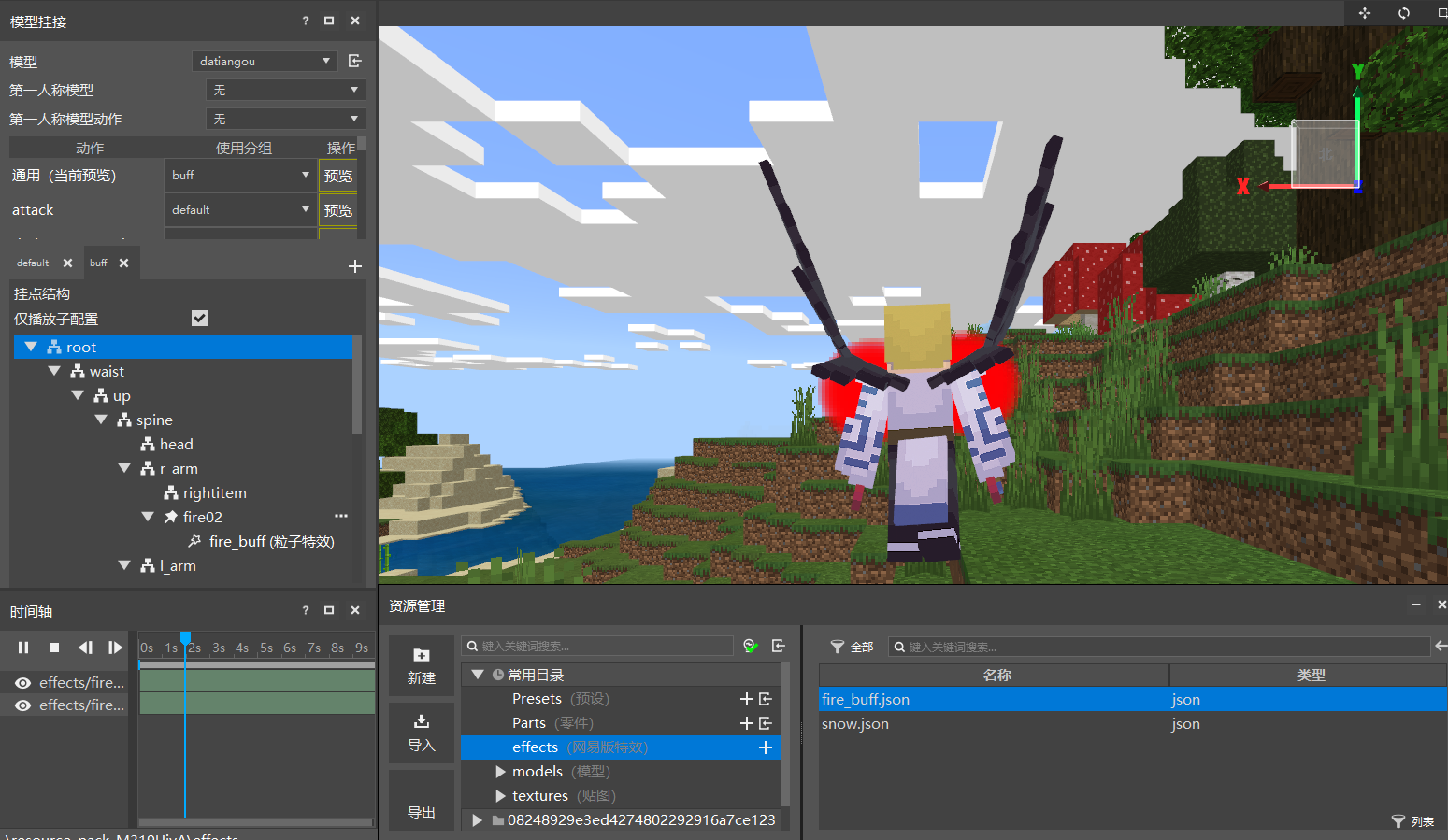Viewport: 1448px width, 840px height.
Task: Collapse the 常用目录 folder
Action: 478,675
